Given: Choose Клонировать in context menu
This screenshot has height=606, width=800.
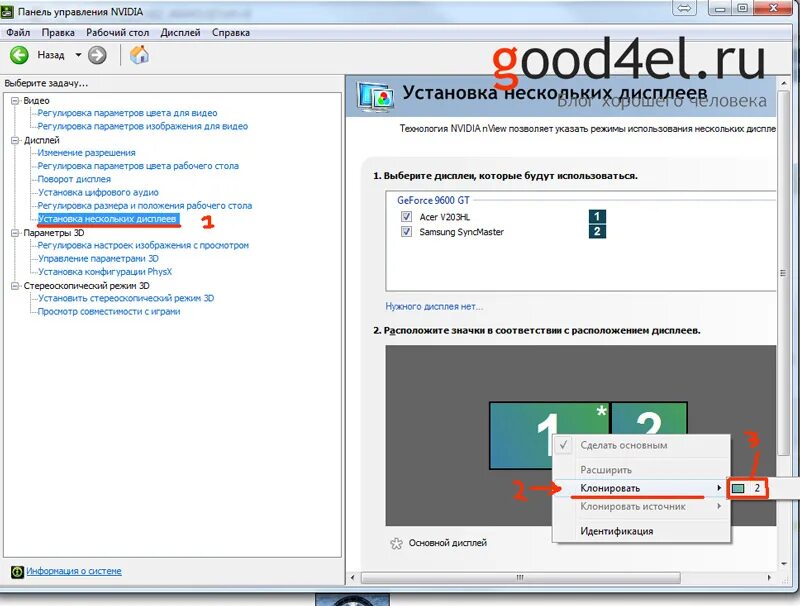Looking at the screenshot, I should [x=642, y=488].
